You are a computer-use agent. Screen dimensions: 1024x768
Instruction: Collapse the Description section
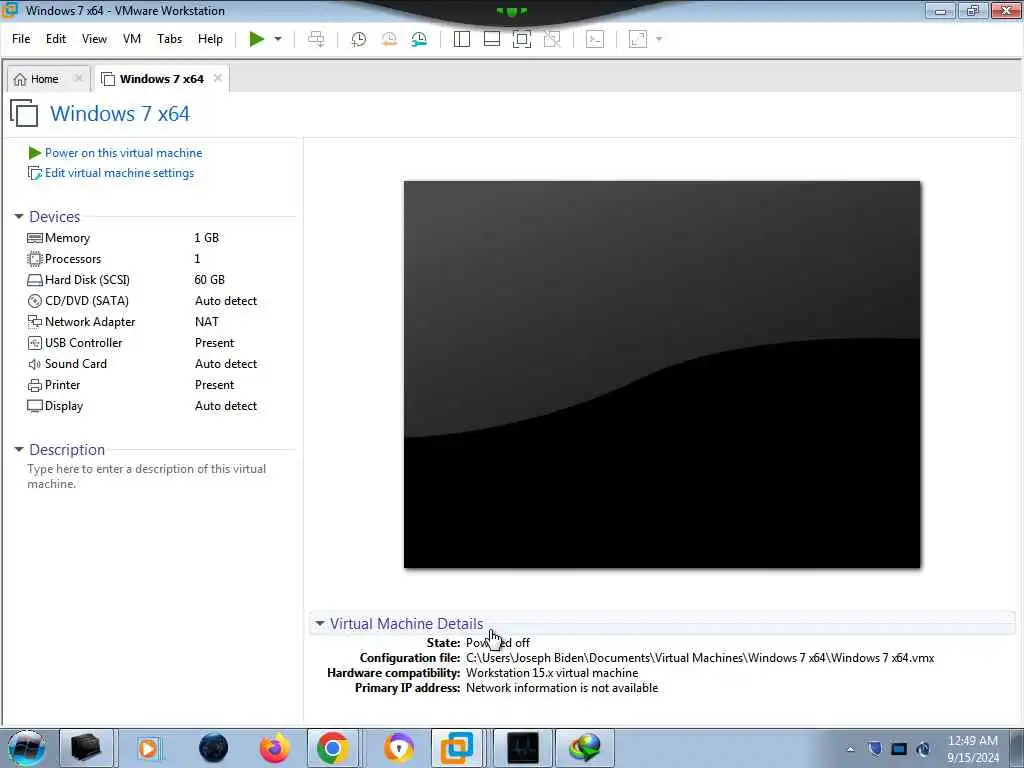(x=19, y=449)
